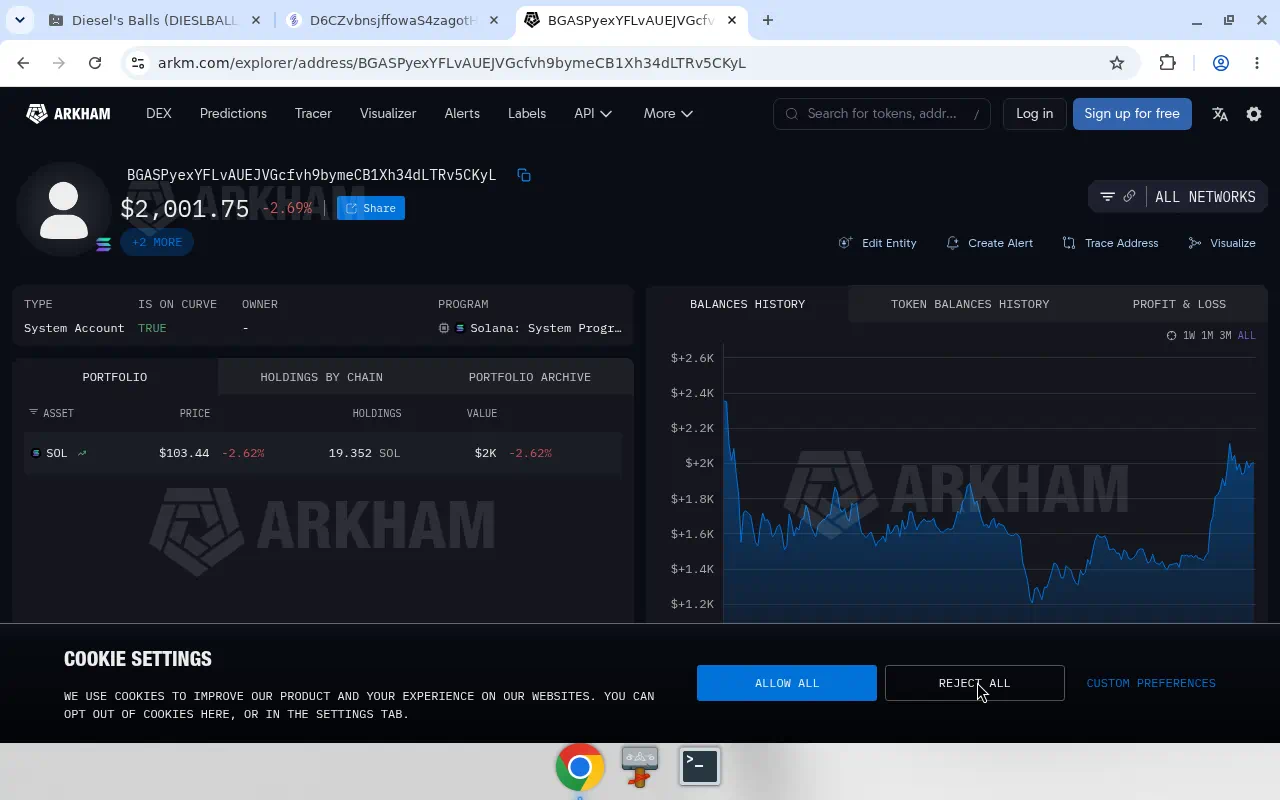
Task: Expand the More dropdown menu
Action: point(668,114)
